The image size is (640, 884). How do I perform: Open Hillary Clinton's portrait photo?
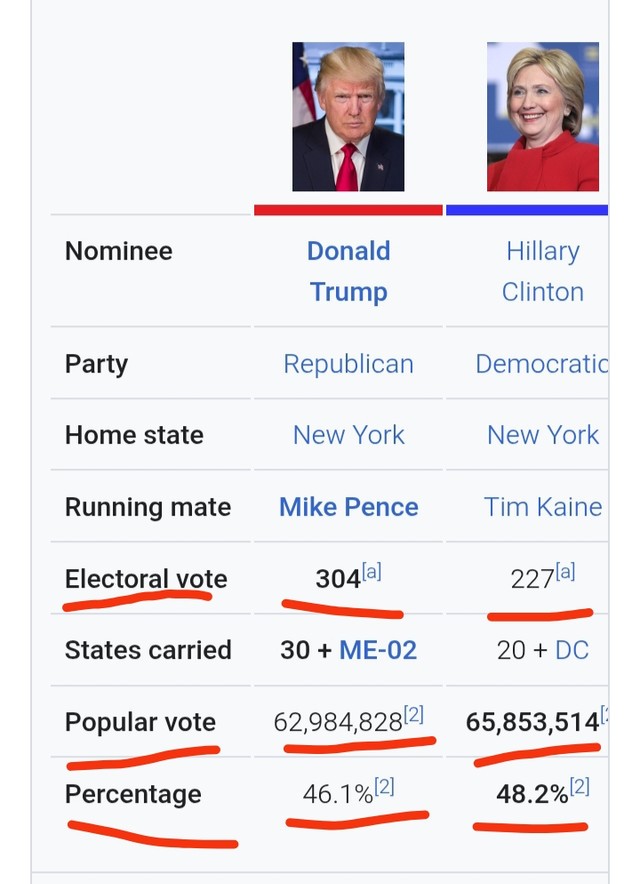click(x=542, y=117)
